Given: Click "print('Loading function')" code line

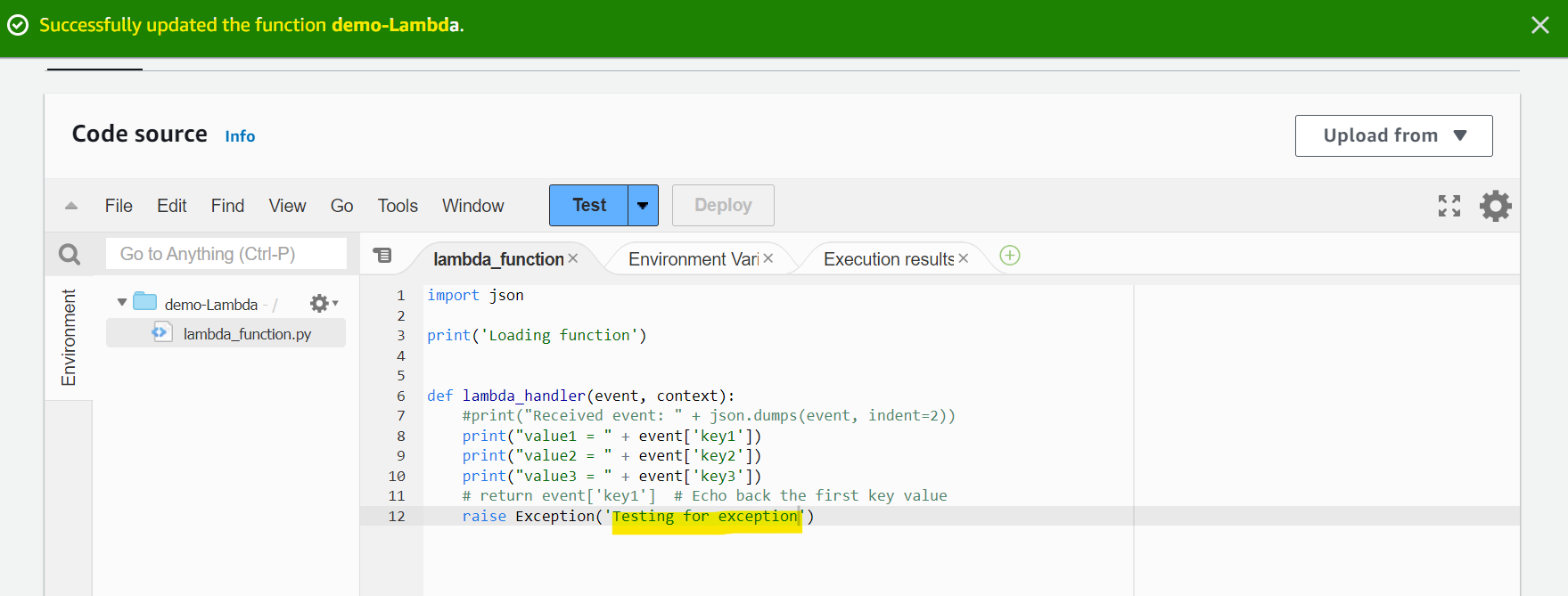Looking at the screenshot, I should tap(537, 335).
